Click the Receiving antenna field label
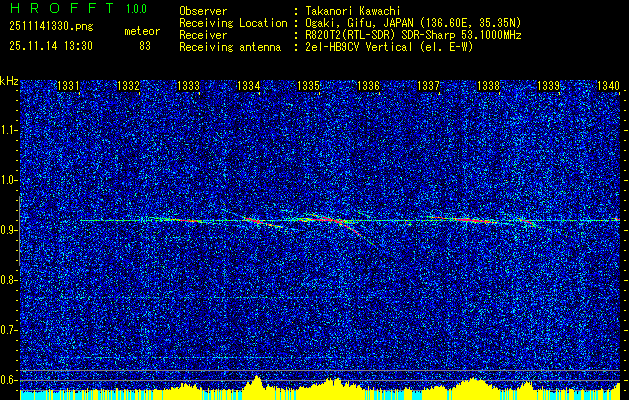Viewport: 629px width, 400px height. coord(230,47)
